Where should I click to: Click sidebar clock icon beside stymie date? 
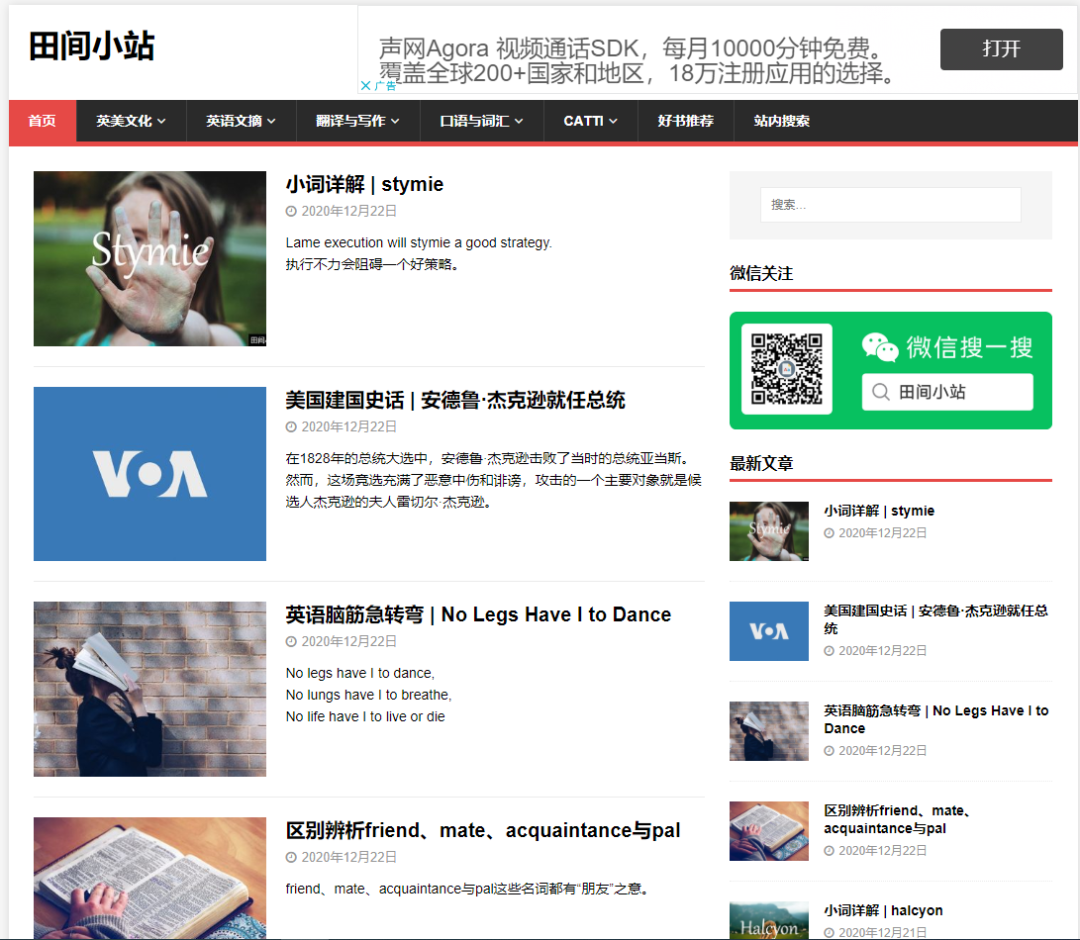point(829,533)
